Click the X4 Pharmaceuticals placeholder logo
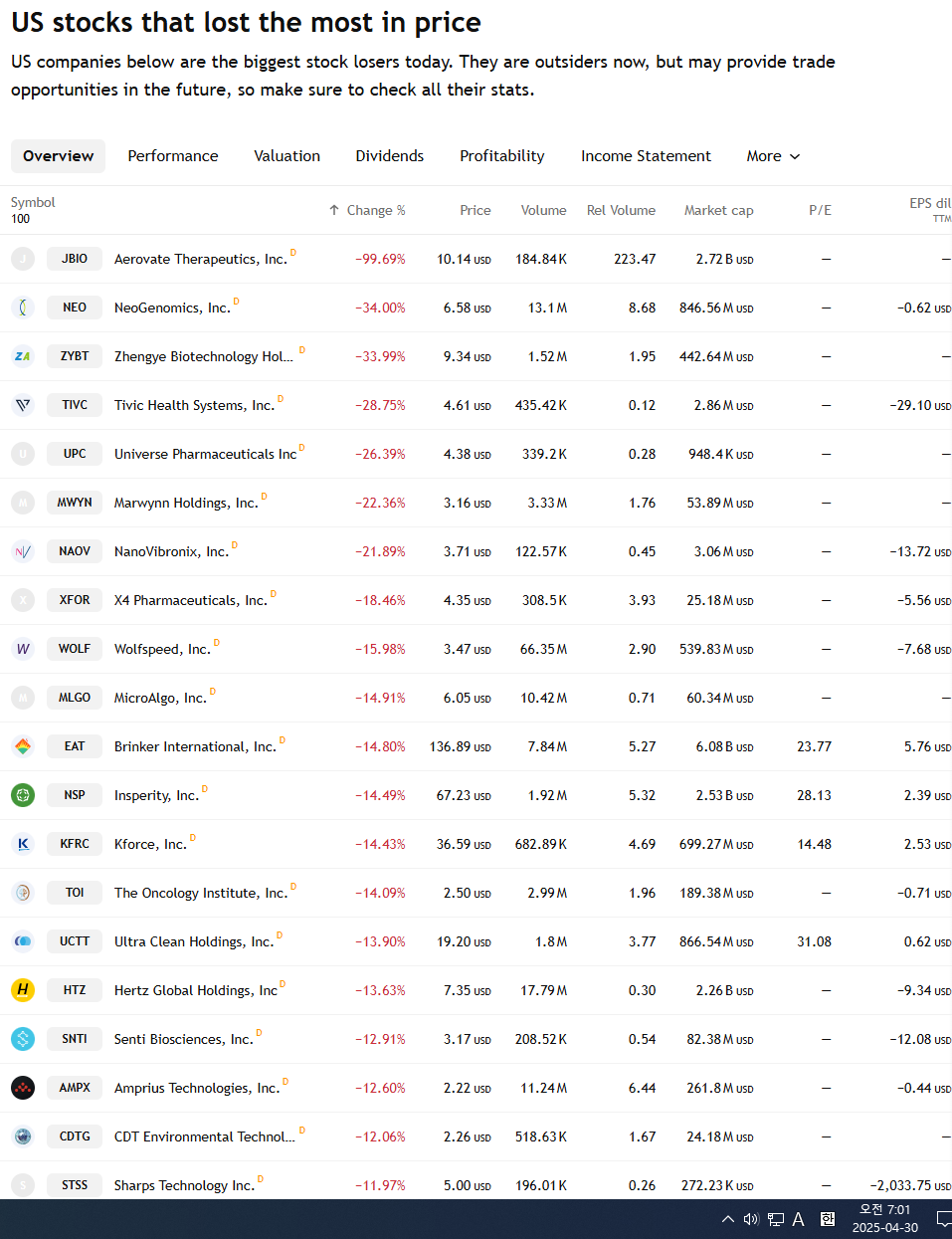 [23, 600]
